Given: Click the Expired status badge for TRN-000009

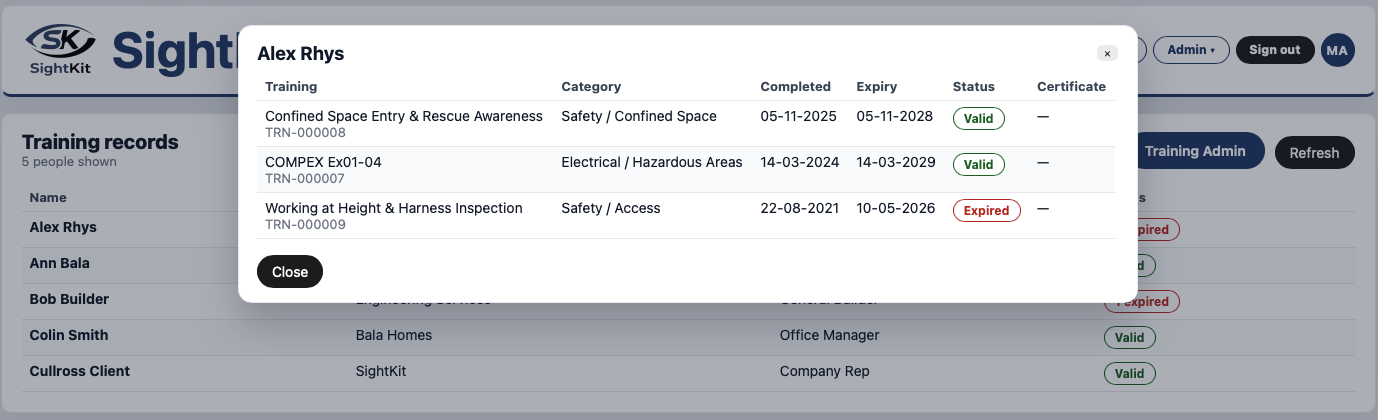Looking at the screenshot, I should pos(987,211).
